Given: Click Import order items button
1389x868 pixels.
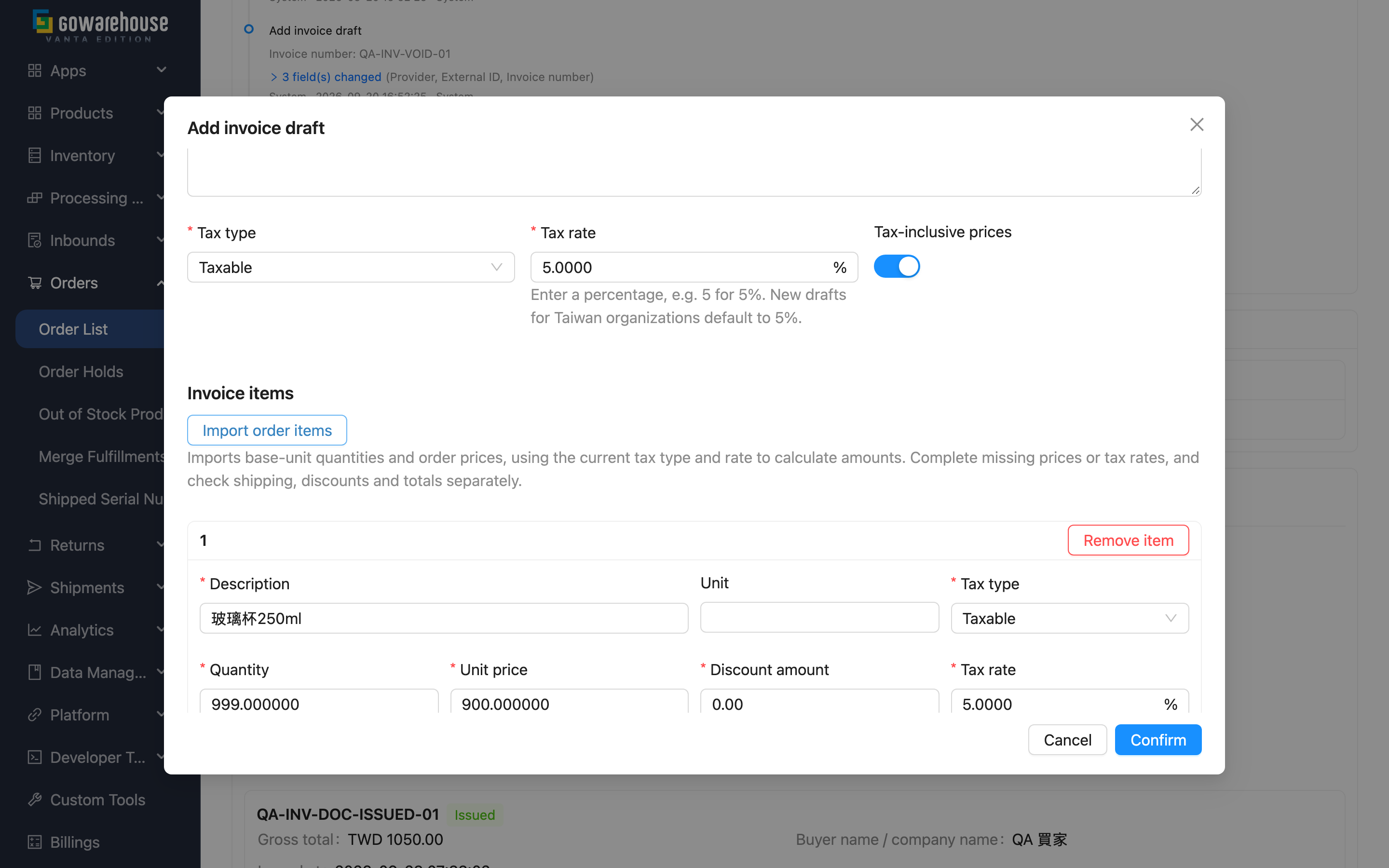Looking at the screenshot, I should (x=267, y=430).
